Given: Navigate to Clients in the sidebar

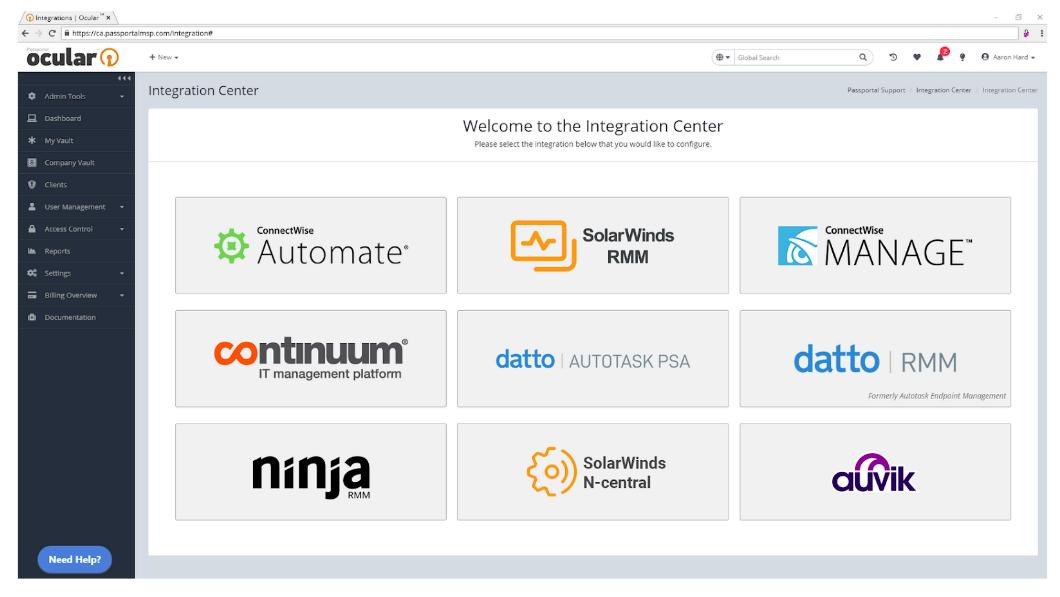Looking at the screenshot, I should click(x=55, y=185).
